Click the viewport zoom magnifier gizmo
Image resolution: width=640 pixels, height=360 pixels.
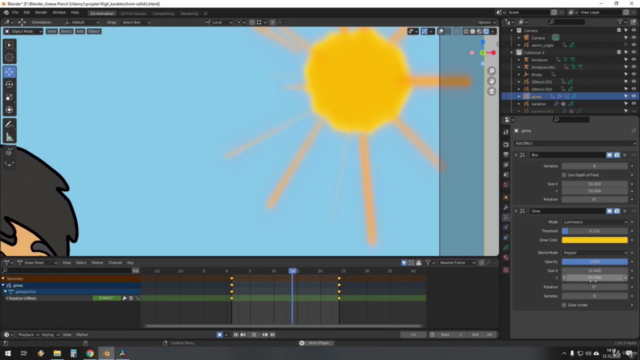pos(492,71)
